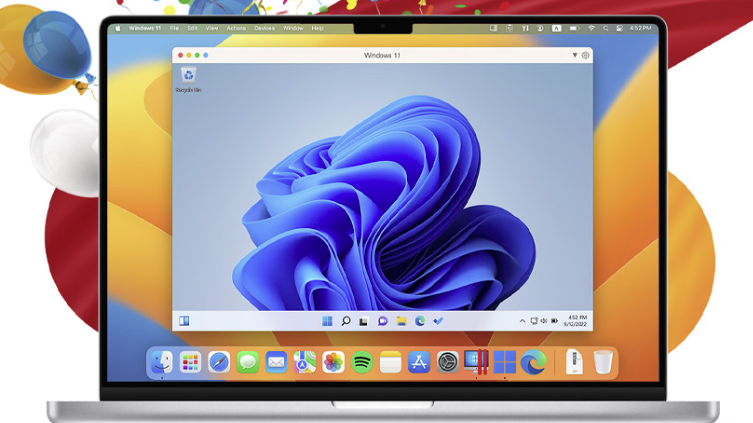
Task: Open the Apple menu
Action: [x=118, y=28]
